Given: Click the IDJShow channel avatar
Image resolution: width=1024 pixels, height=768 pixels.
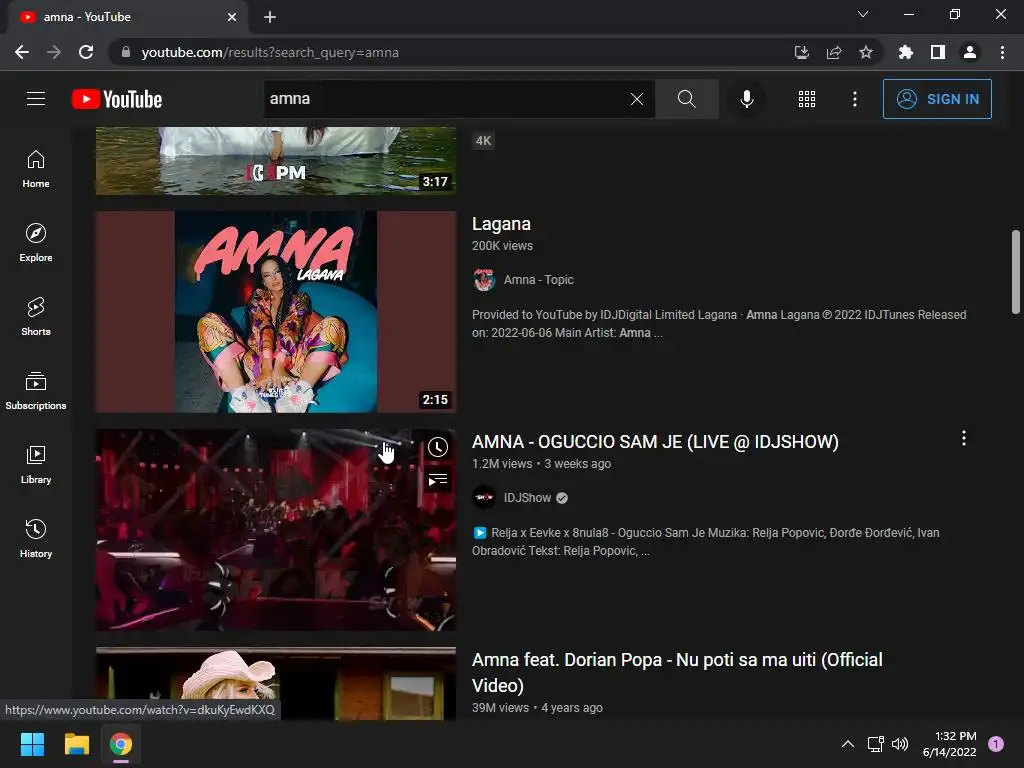Looking at the screenshot, I should click(484, 498).
